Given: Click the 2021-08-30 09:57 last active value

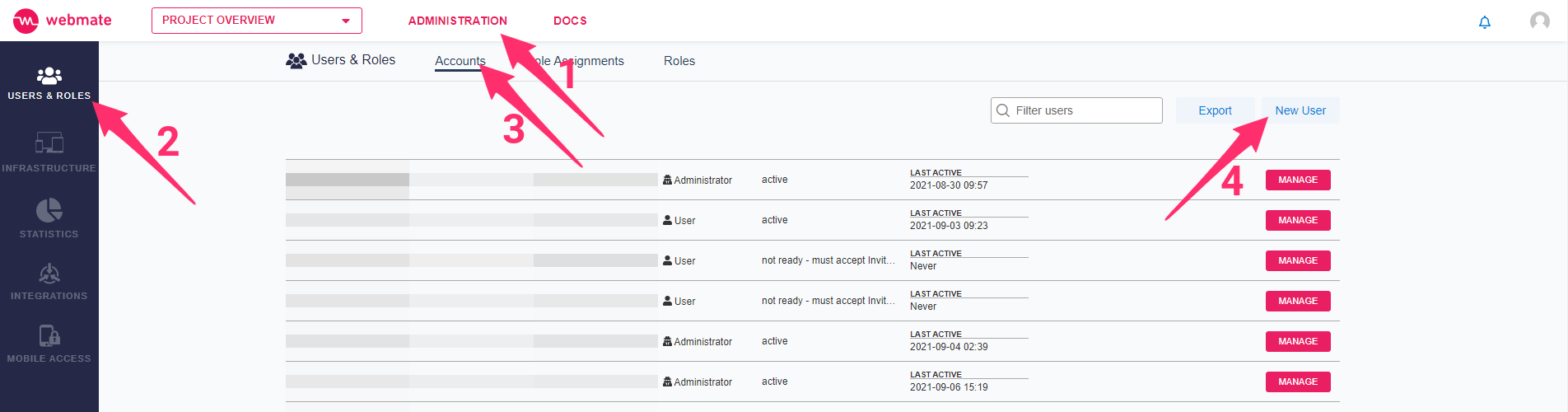Looking at the screenshot, I should click(x=949, y=185).
